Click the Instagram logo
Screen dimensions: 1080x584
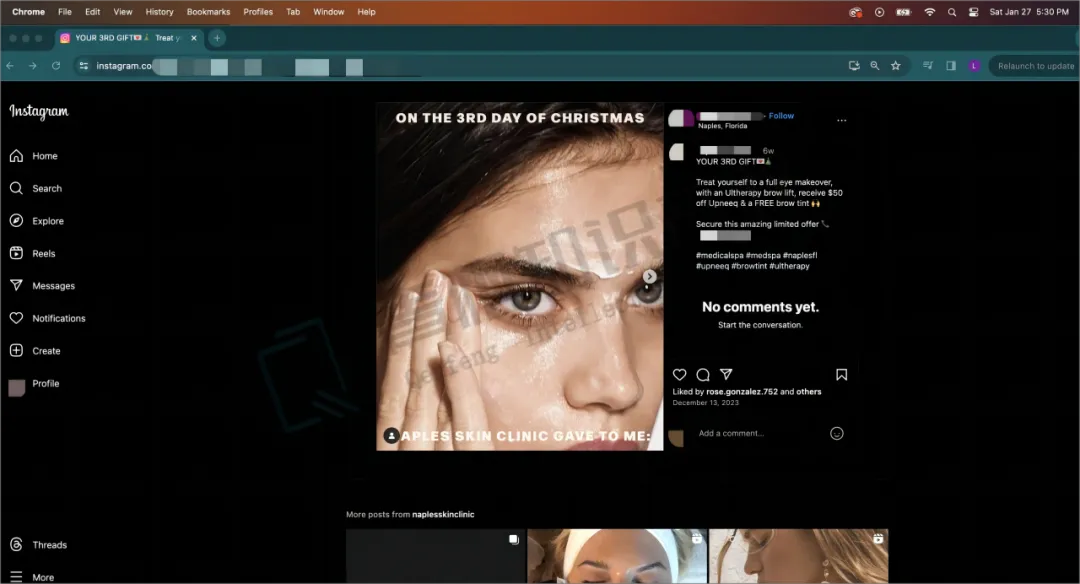(39, 112)
